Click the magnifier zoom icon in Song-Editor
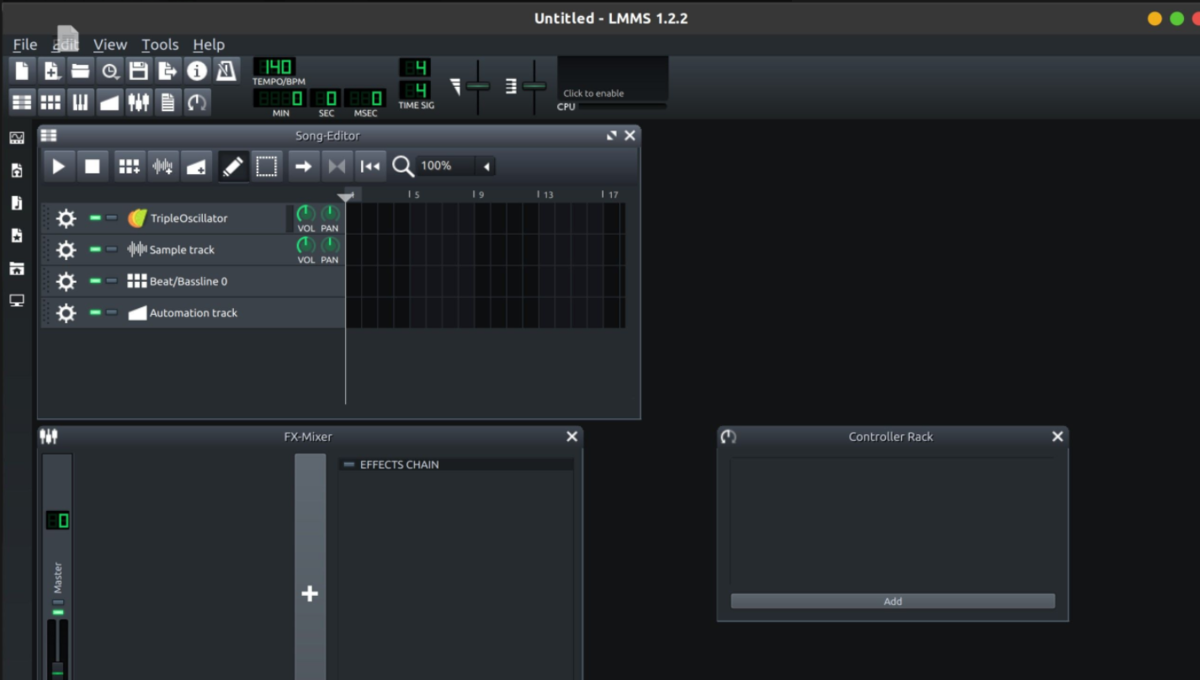 click(403, 166)
